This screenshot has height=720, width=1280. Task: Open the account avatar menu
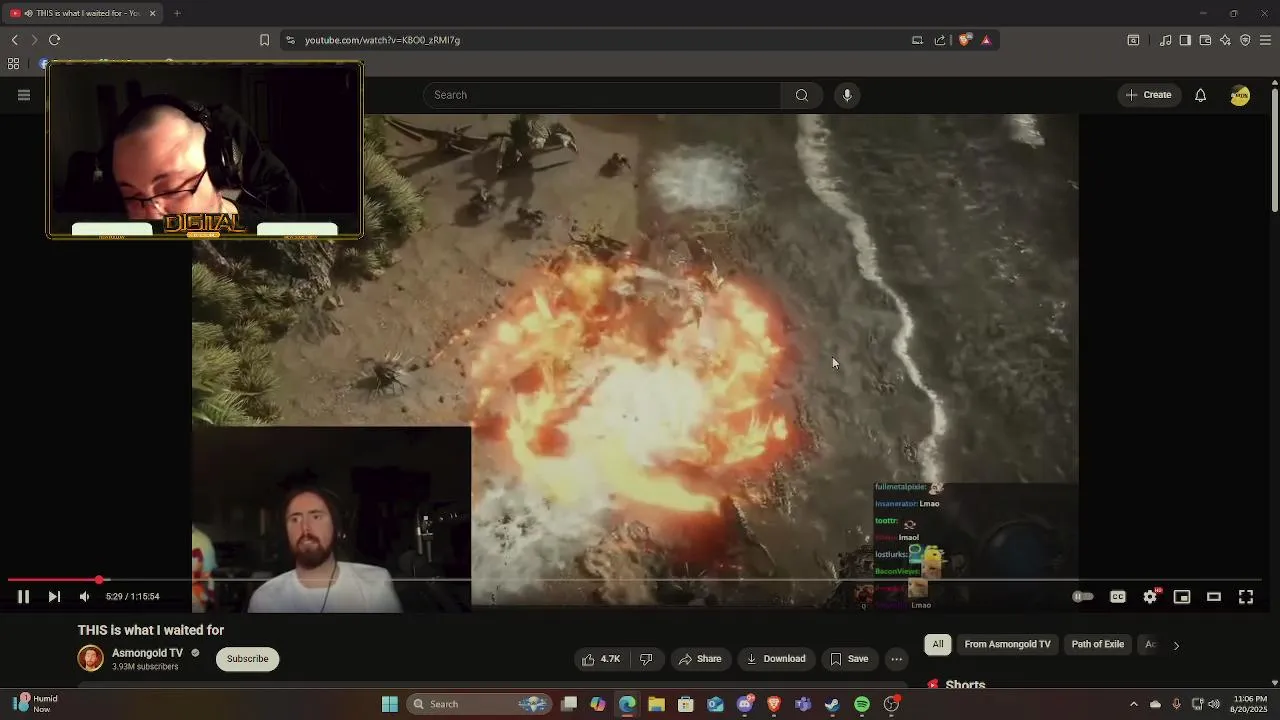tap(1240, 95)
